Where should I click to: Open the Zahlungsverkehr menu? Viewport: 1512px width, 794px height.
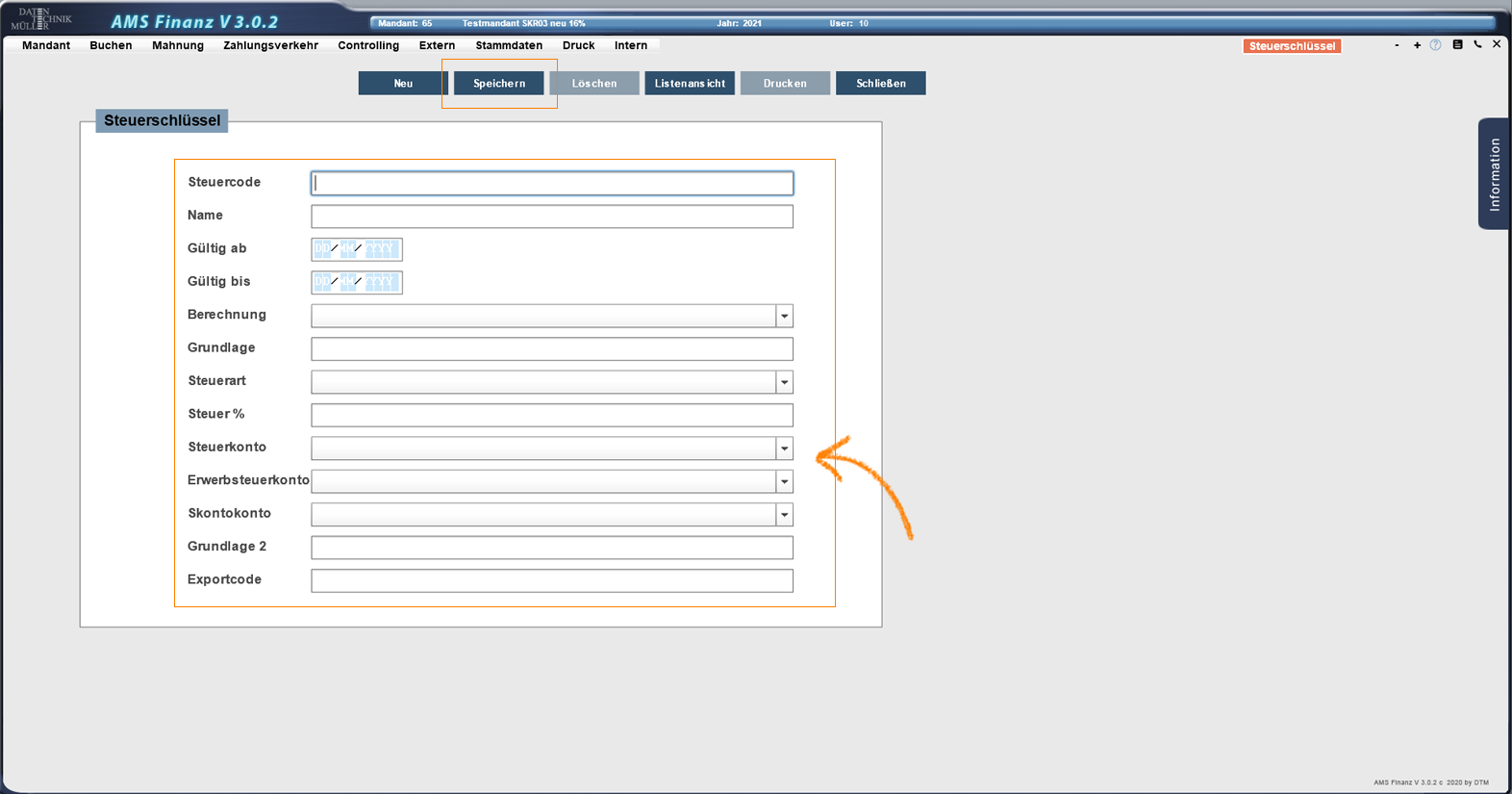click(270, 45)
